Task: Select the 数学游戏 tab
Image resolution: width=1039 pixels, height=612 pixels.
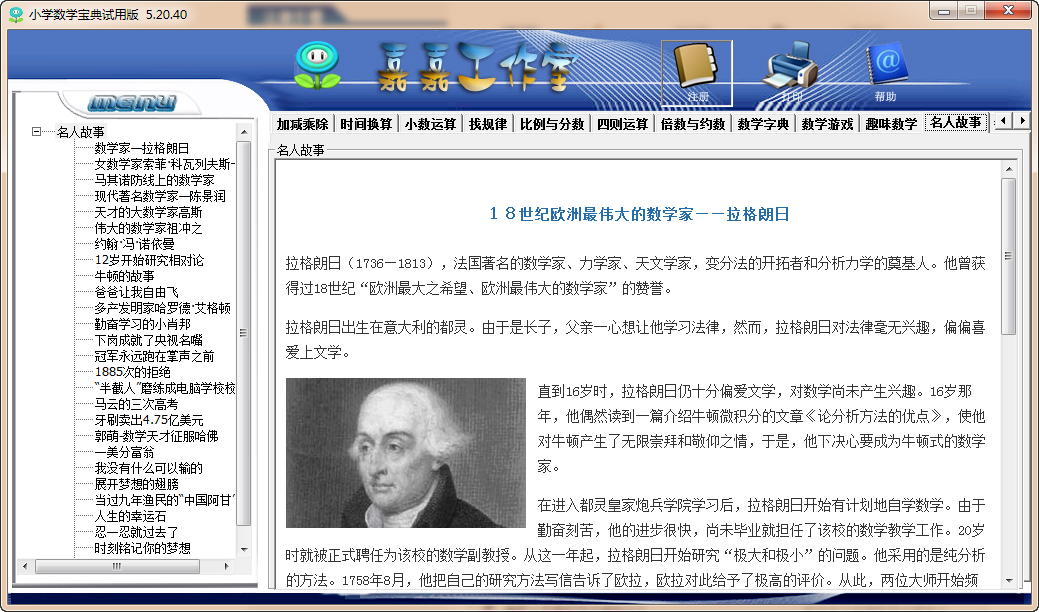Action: pos(827,124)
